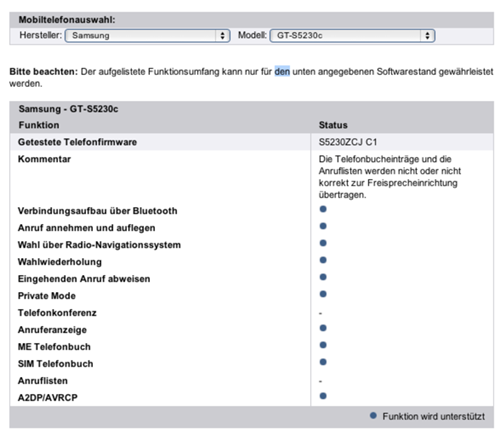Click the blue dot for Verbindungsaufbau über Bluetooth
This screenshot has width=500, height=446.
[x=323, y=209]
